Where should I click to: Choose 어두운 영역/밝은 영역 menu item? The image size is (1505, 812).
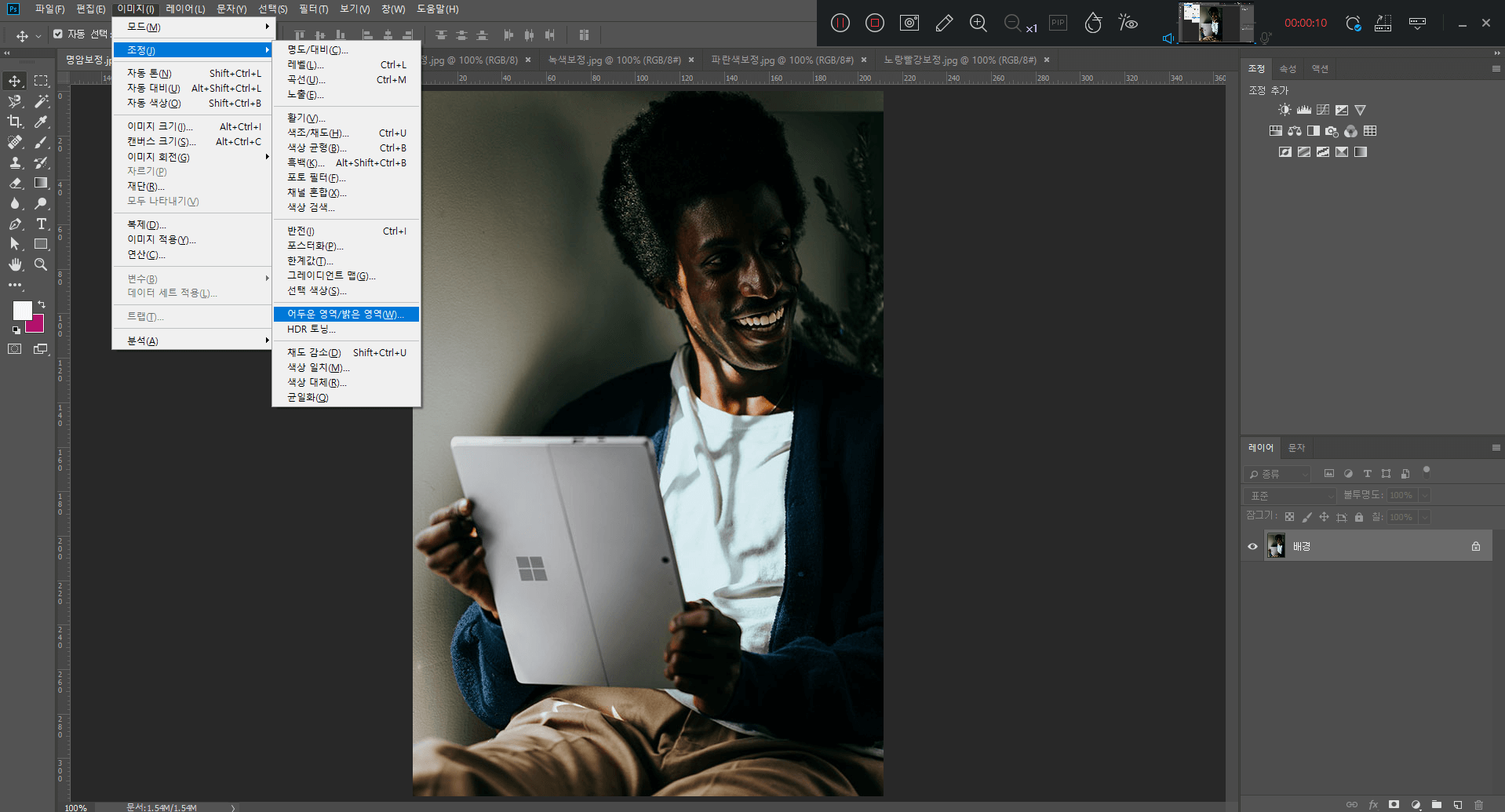pos(345,314)
